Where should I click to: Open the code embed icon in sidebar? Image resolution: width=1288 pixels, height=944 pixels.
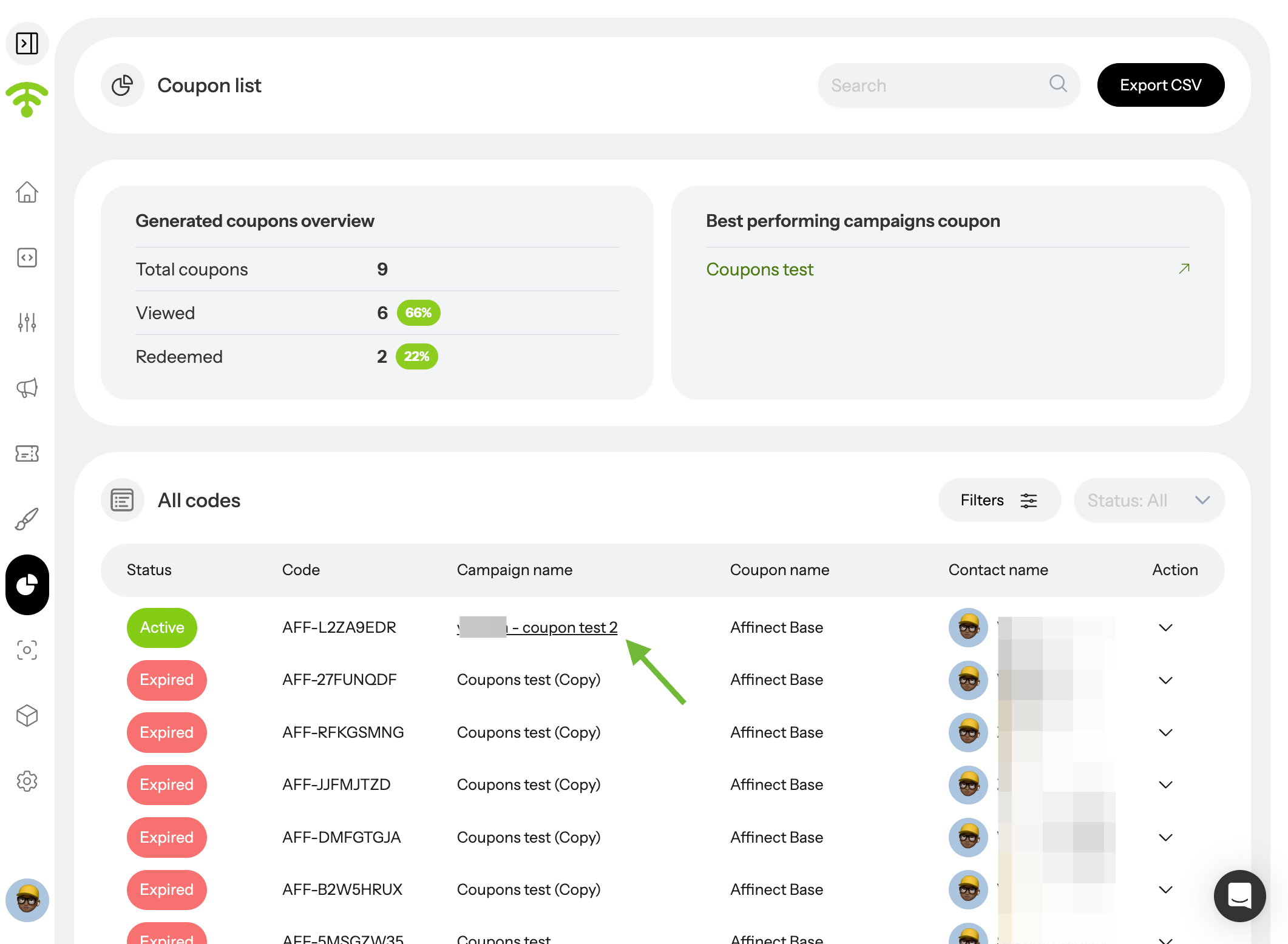click(27, 258)
